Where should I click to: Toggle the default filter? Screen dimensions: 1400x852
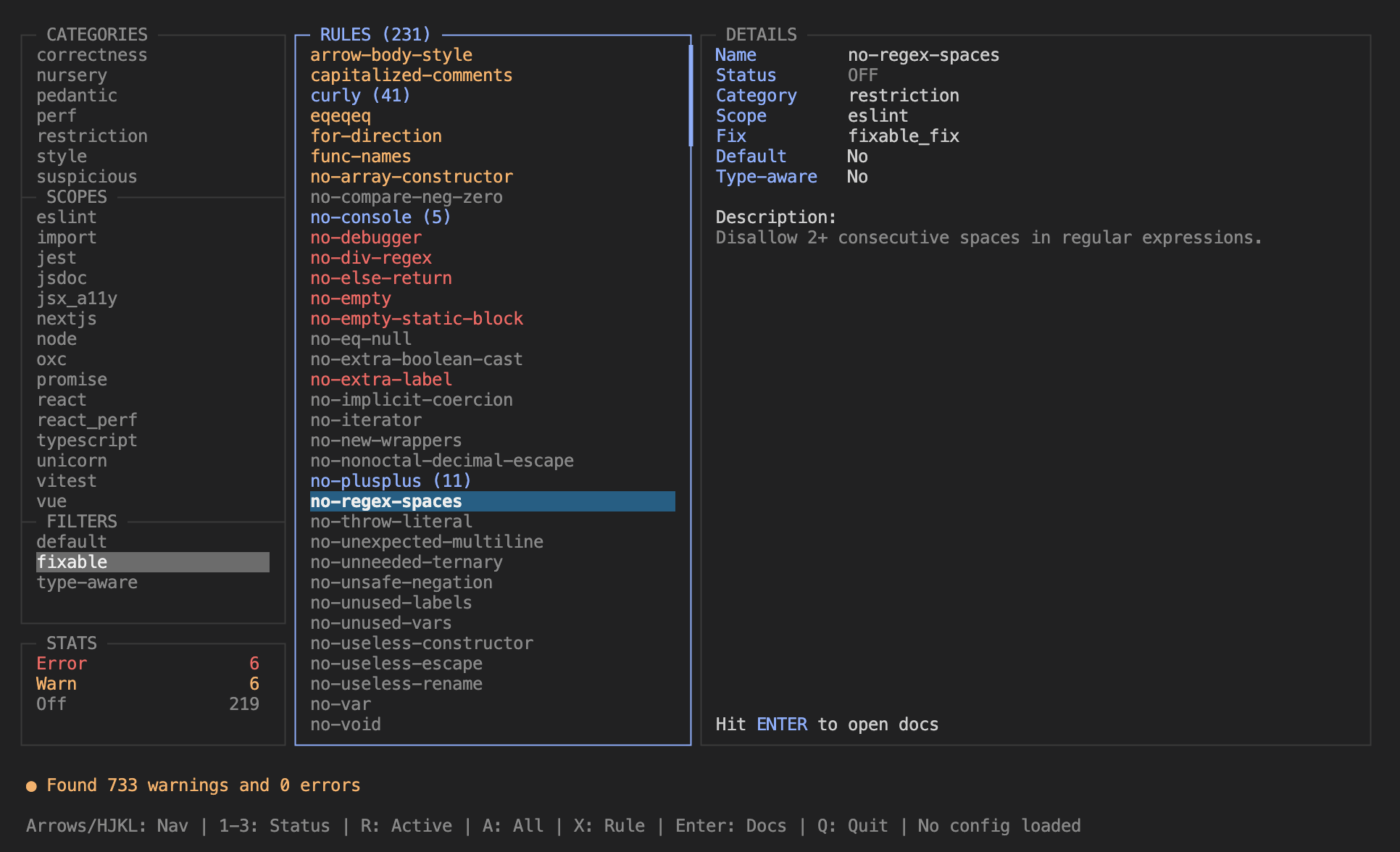tap(72, 541)
